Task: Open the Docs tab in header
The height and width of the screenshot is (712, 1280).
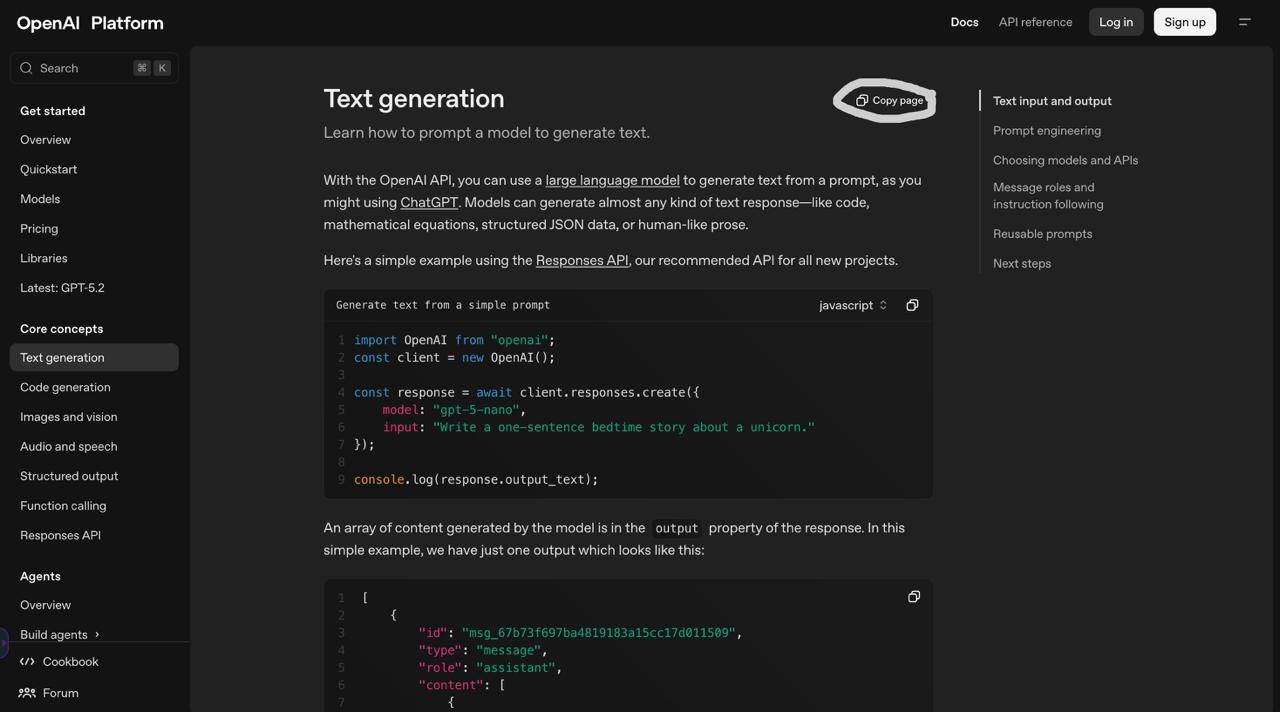Action: click(x=964, y=22)
